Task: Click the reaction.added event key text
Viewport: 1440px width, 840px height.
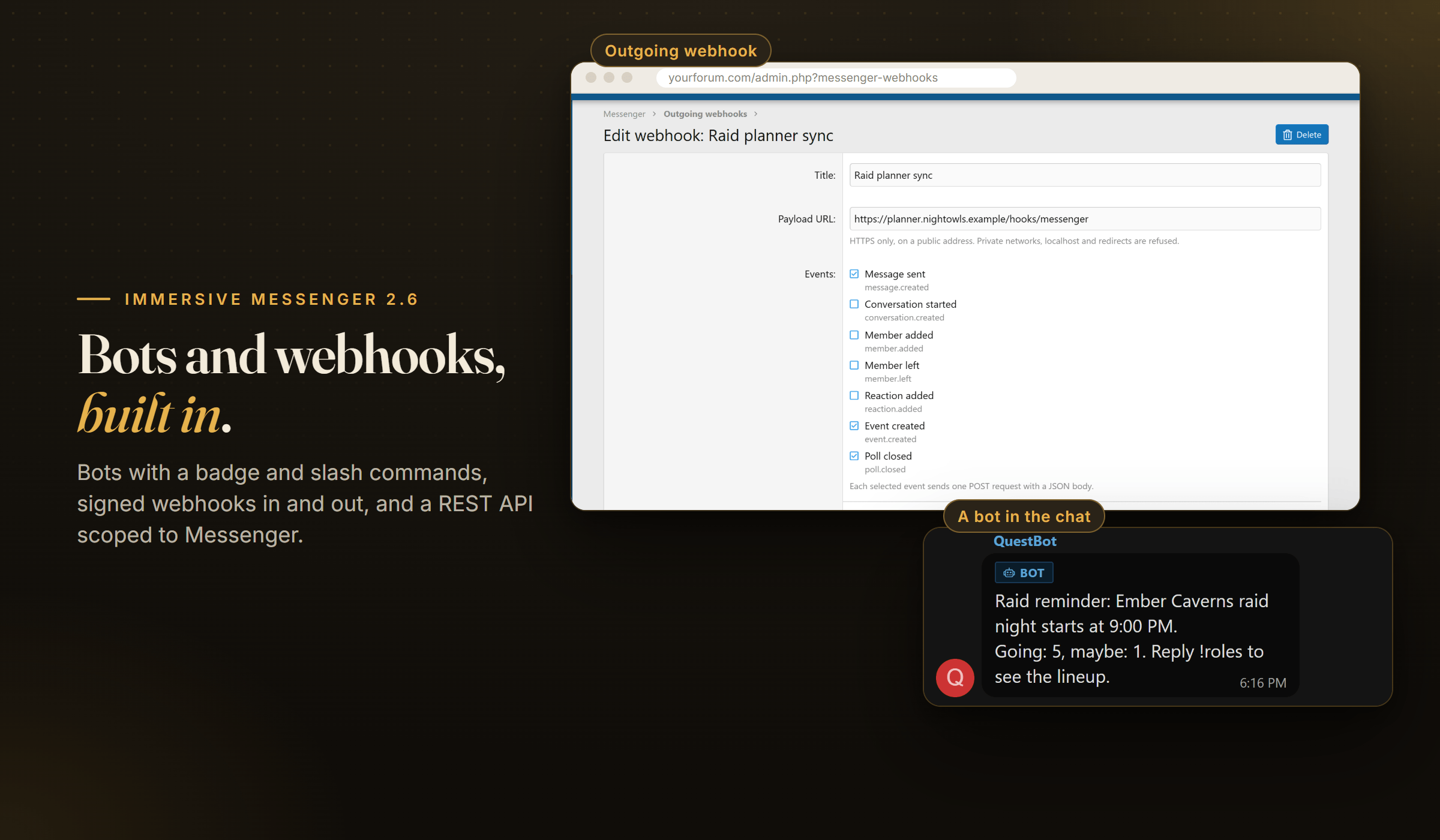Action: click(x=893, y=409)
